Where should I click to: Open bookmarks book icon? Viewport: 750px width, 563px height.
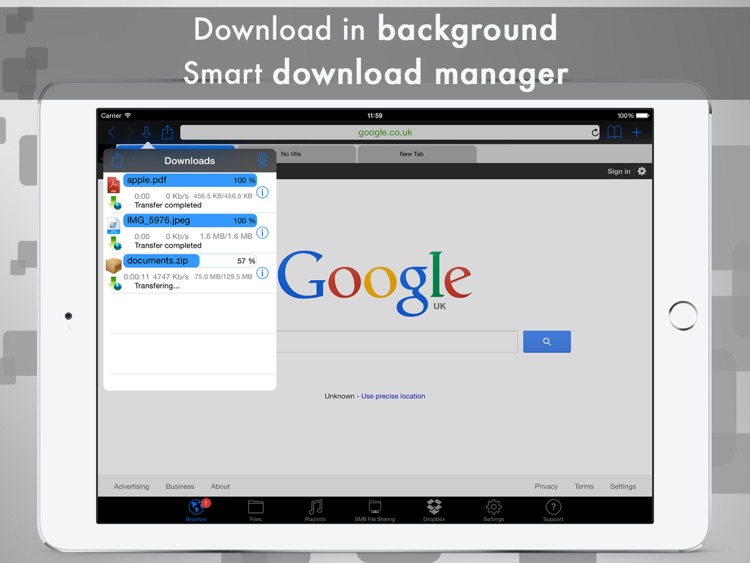point(614,132)
